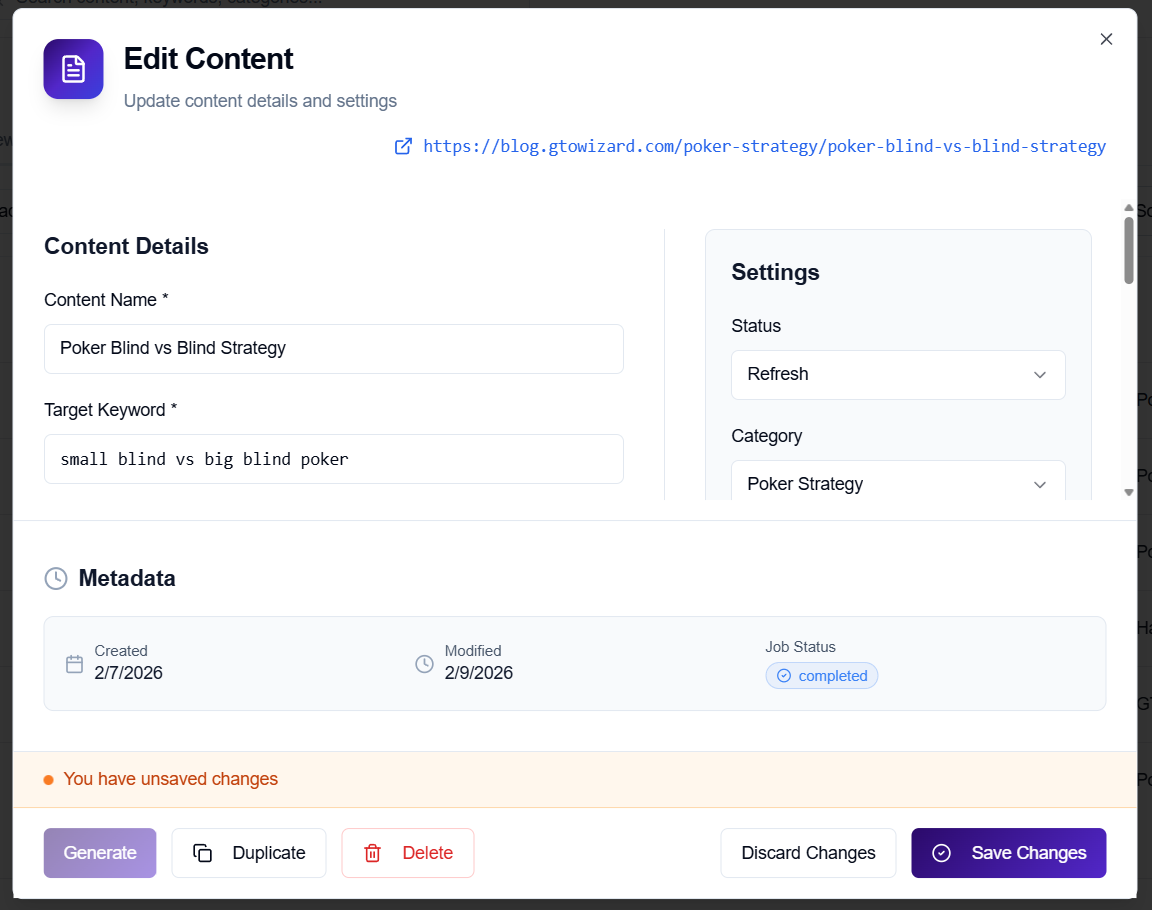Select the Content Name input field

click(333, 348)
